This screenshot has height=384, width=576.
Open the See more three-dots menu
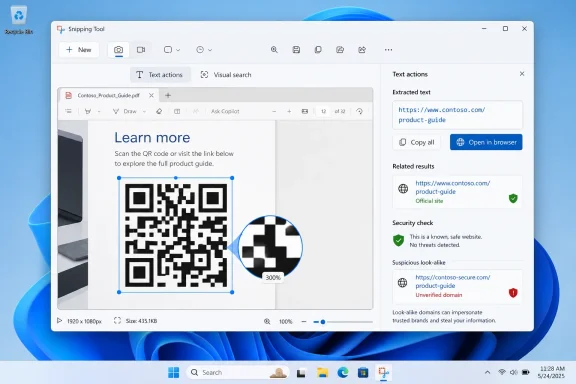(388, 50)
